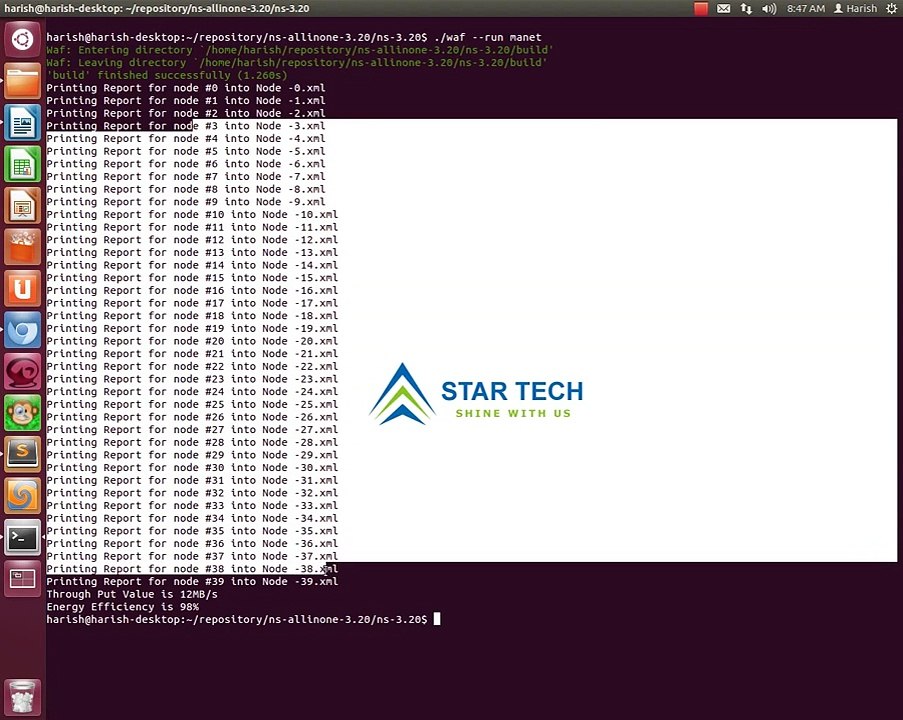Launch LibreOffice Impress presentation icon
This screenshot has width=903, height=720.
22,206
